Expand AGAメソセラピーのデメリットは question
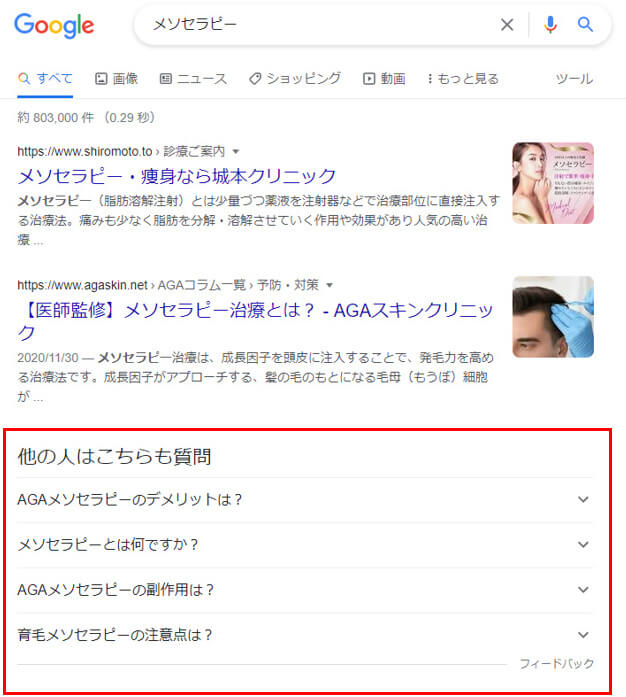The height and width of the screenshot is (697, 626). [305, 500]
